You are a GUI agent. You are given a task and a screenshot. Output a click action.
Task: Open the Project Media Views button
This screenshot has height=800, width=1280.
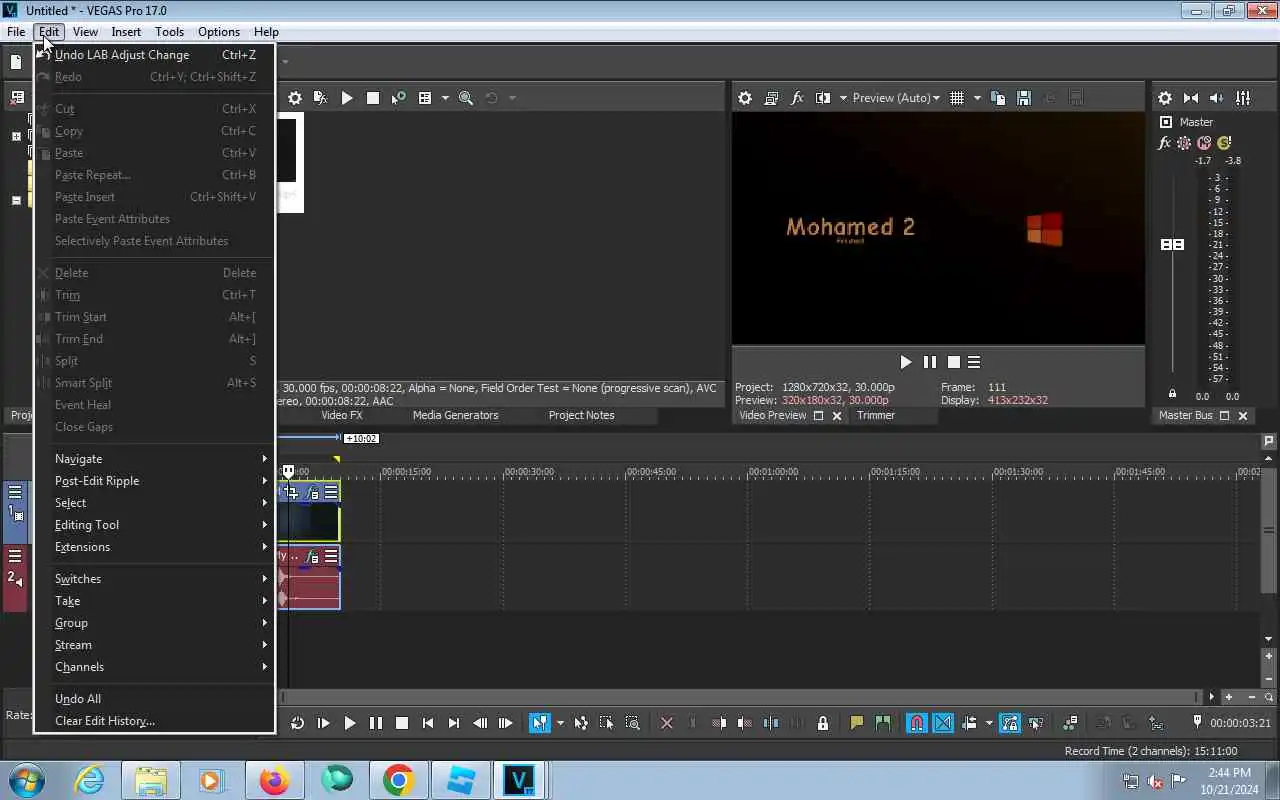coord(425,98)
